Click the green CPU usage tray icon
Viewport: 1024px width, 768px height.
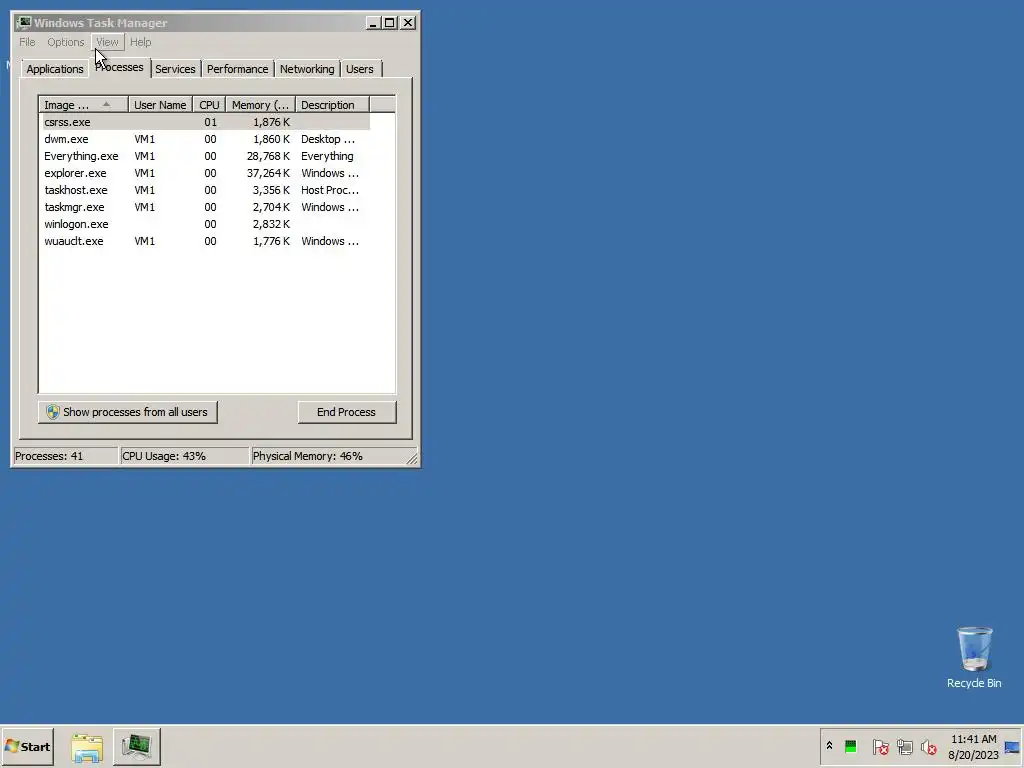click(x=850, y=746)
